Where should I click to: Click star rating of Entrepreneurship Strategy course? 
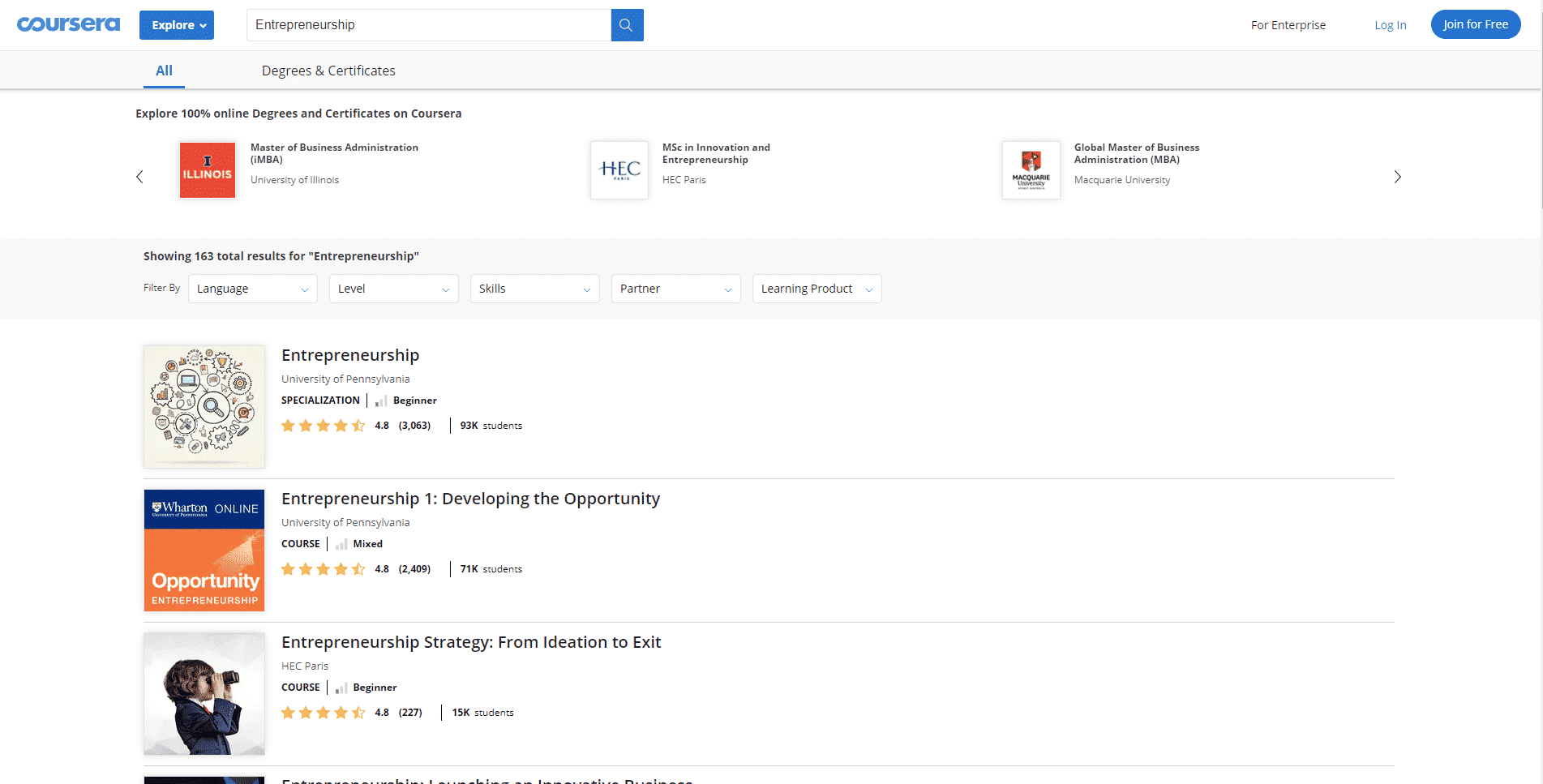pyautogui.click(x=324, y=713)
